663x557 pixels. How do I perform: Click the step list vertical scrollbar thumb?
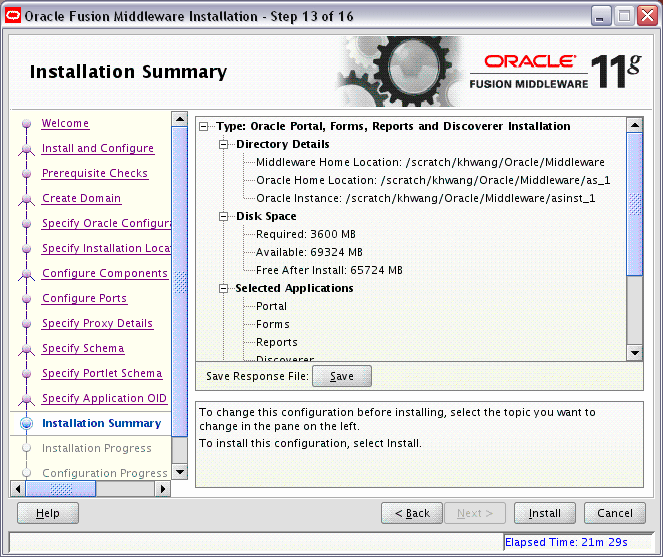[x=180, y=281]
